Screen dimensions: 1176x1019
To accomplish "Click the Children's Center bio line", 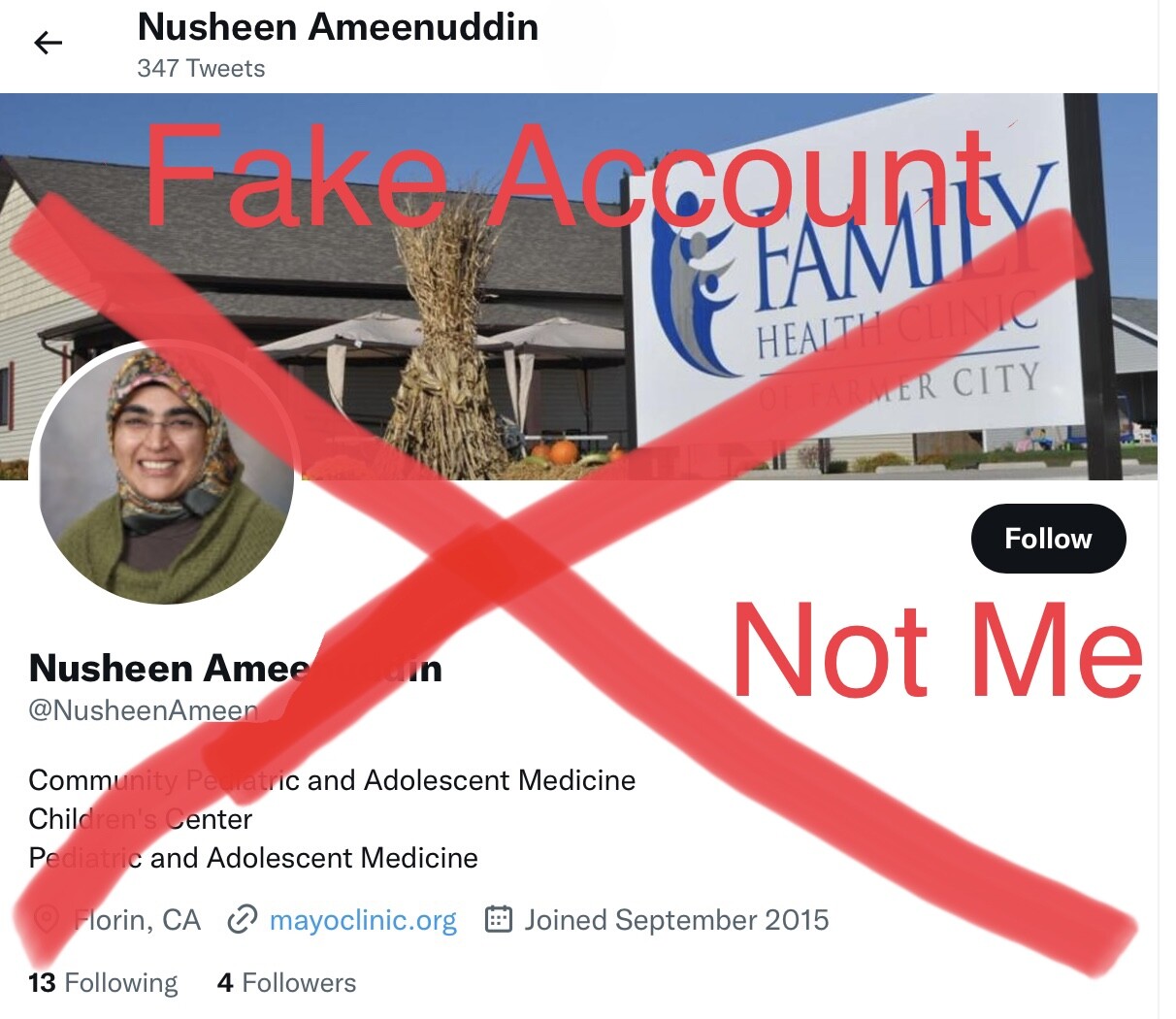I will [x=140, y=819].
